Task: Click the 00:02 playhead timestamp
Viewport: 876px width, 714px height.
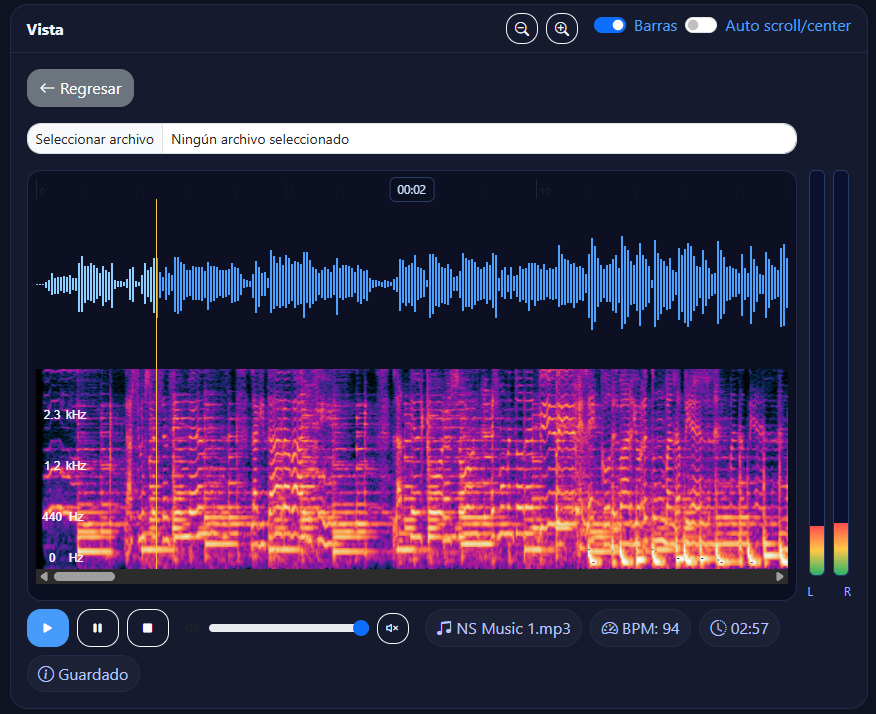Action: point(412,189)
